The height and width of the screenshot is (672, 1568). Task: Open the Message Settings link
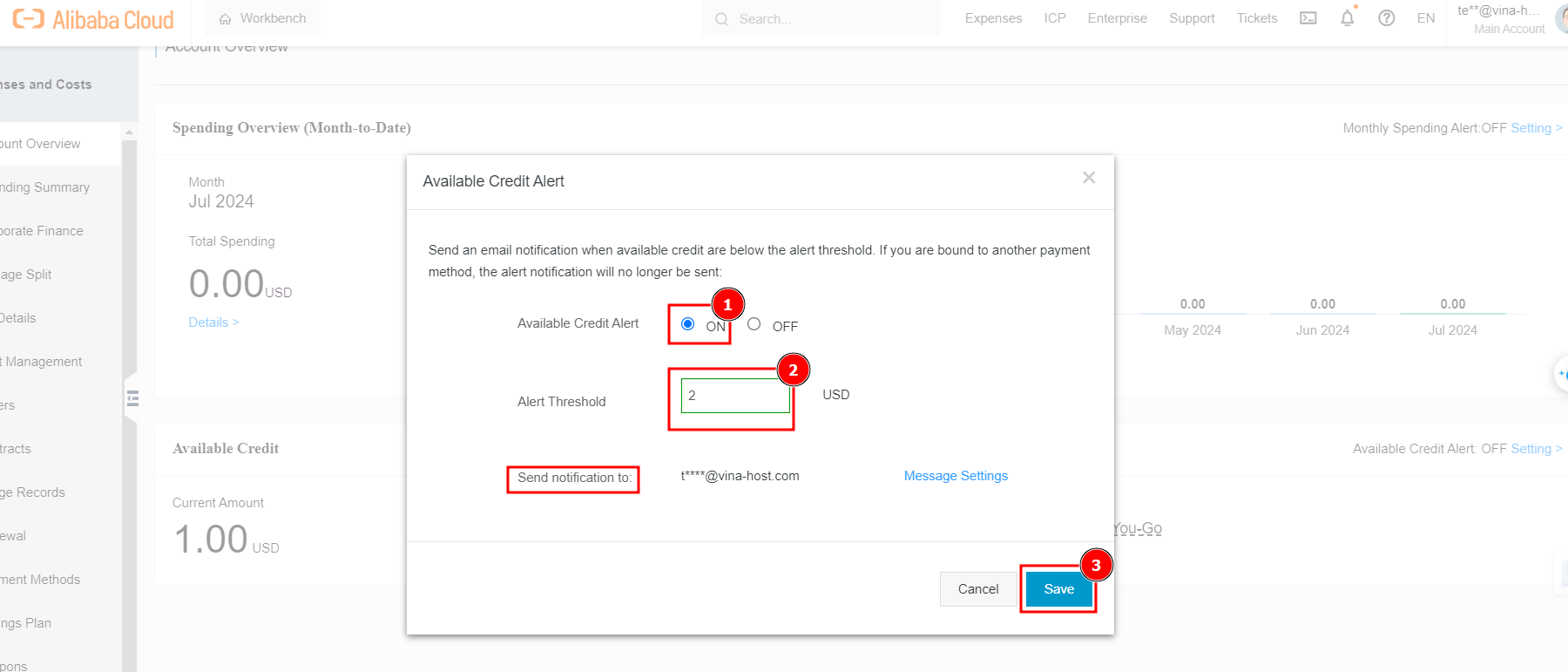(956, 476)
